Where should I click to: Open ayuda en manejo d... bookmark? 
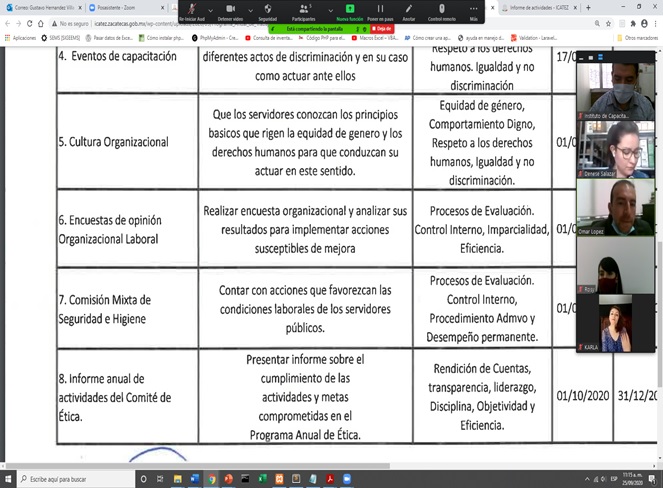[481, 38]
